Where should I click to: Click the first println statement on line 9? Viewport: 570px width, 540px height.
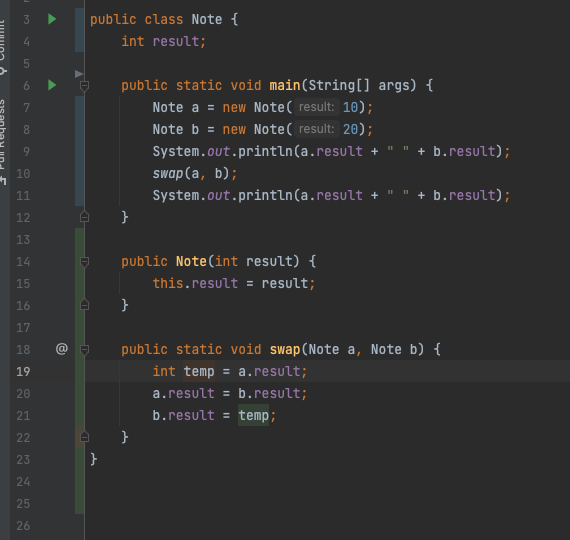331,151
